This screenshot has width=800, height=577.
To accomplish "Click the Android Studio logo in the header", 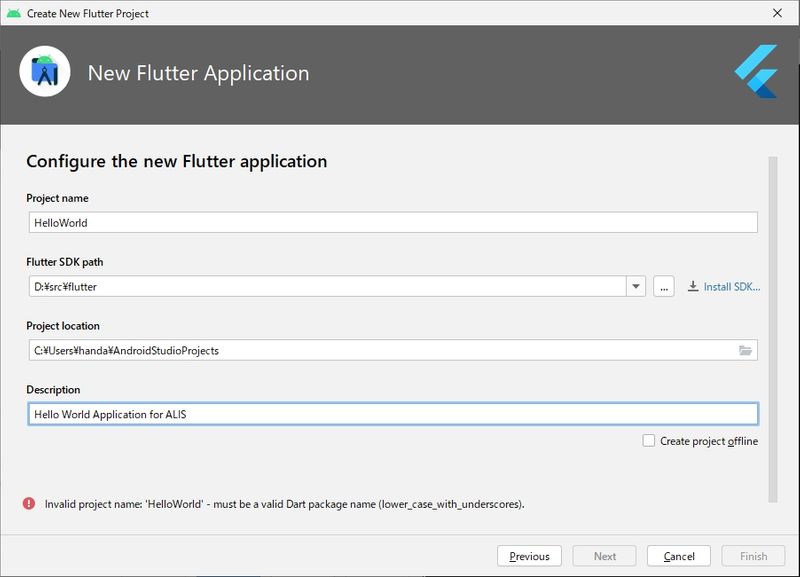I will [x=45, y=73].
